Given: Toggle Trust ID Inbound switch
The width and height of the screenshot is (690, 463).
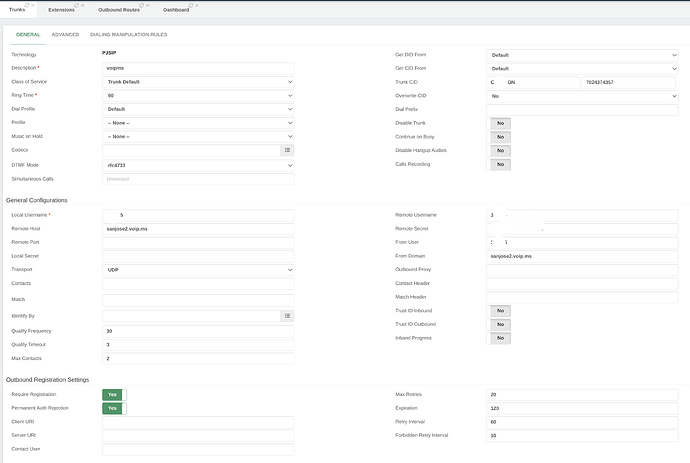Looking at the screenshot, I should [x=499, y=311].
